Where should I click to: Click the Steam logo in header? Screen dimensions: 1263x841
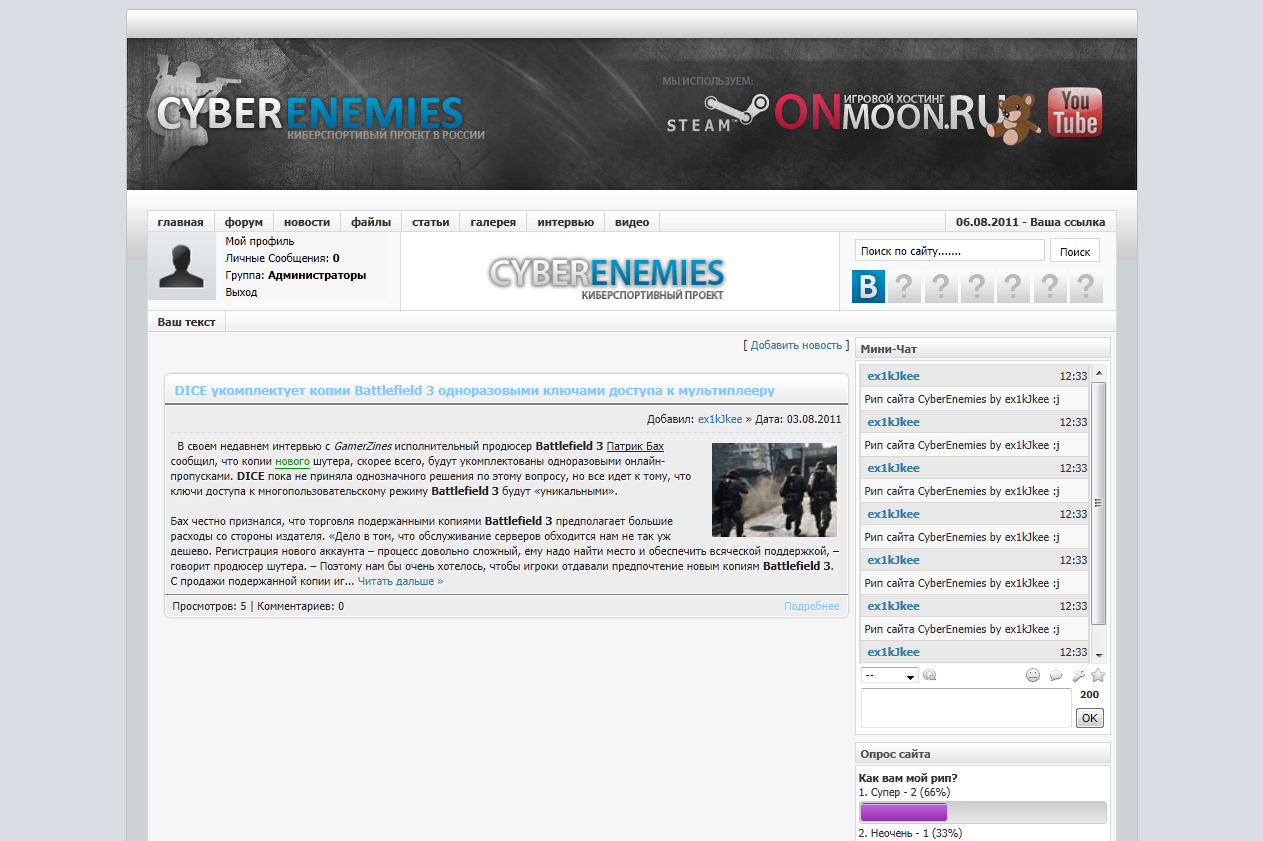(x=717, y=113)
